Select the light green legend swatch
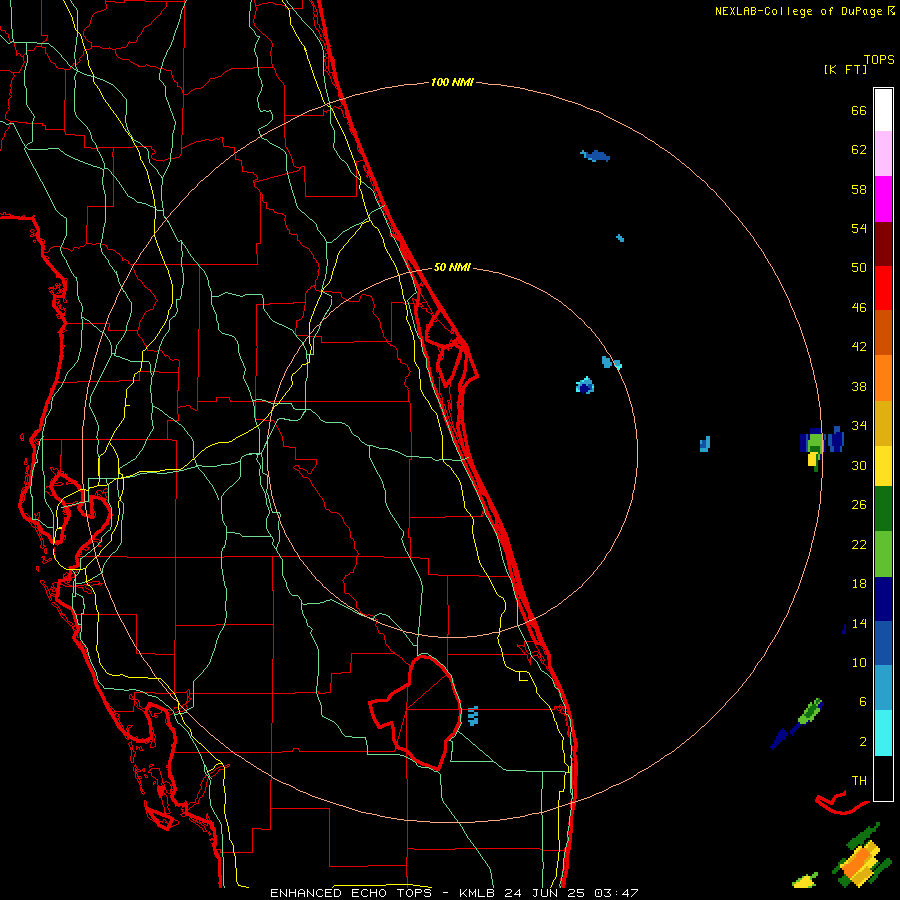 coord(883,554)
